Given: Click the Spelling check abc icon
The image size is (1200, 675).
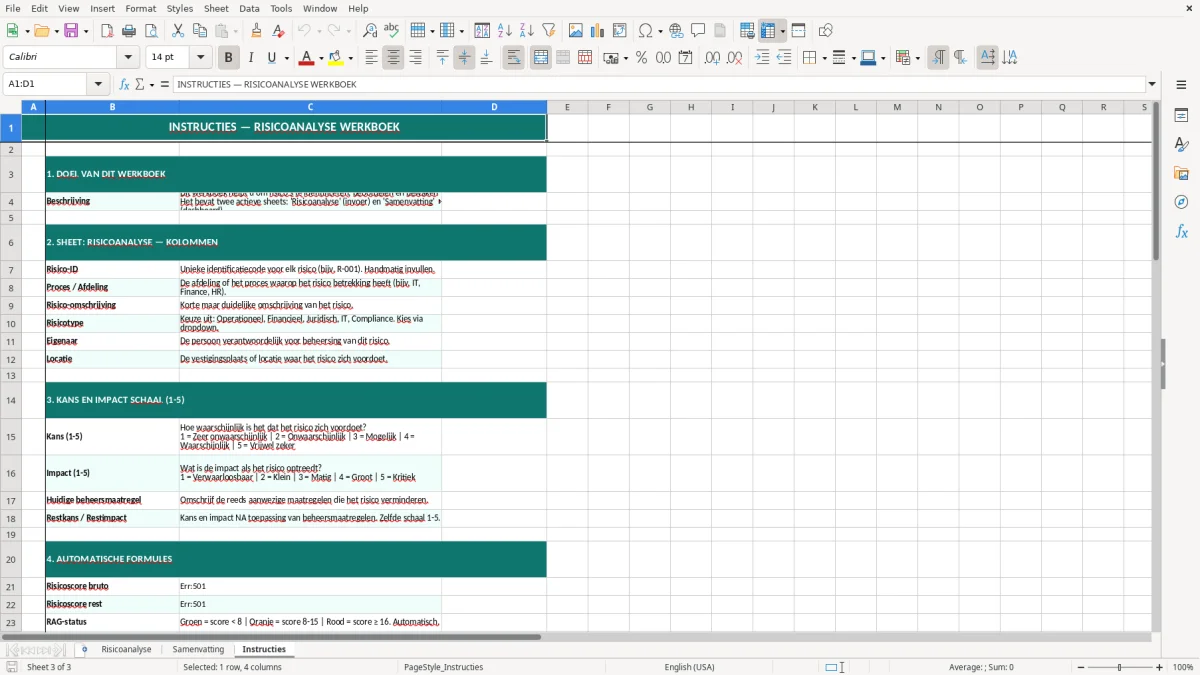Looking at the screenshot, I should pos(392,31).
